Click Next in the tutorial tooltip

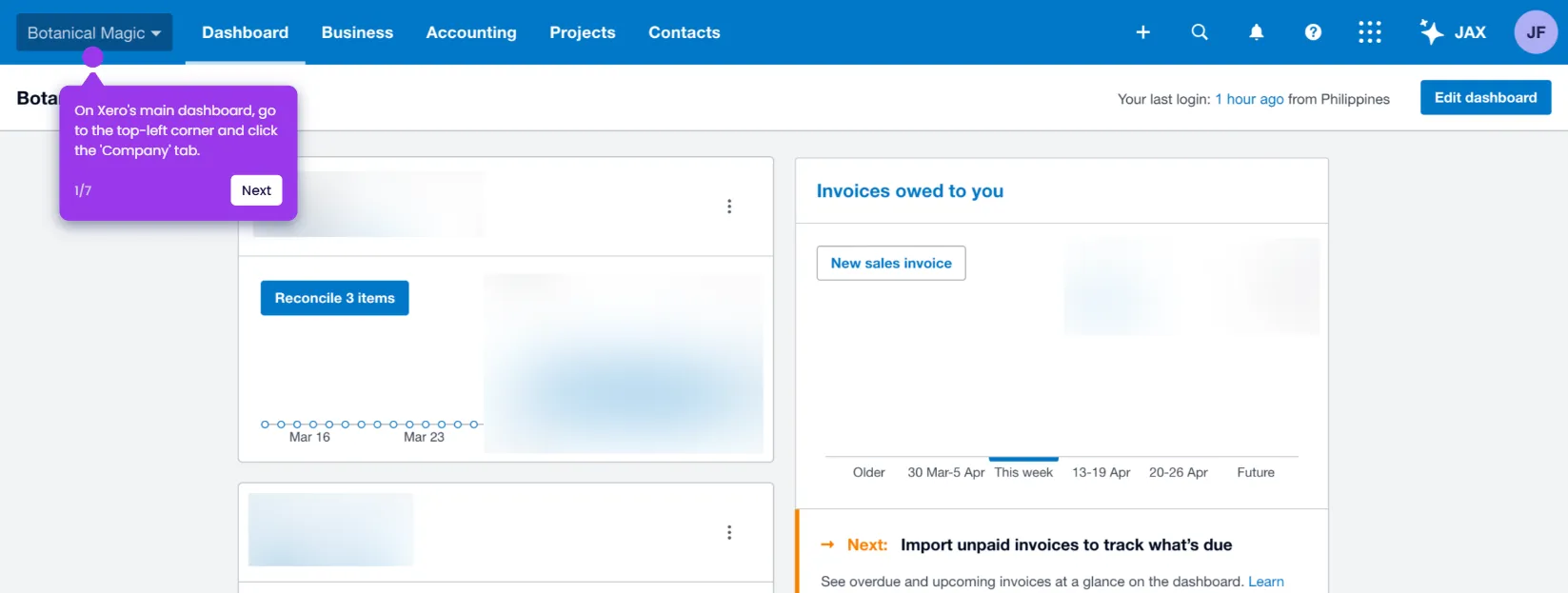256,190
